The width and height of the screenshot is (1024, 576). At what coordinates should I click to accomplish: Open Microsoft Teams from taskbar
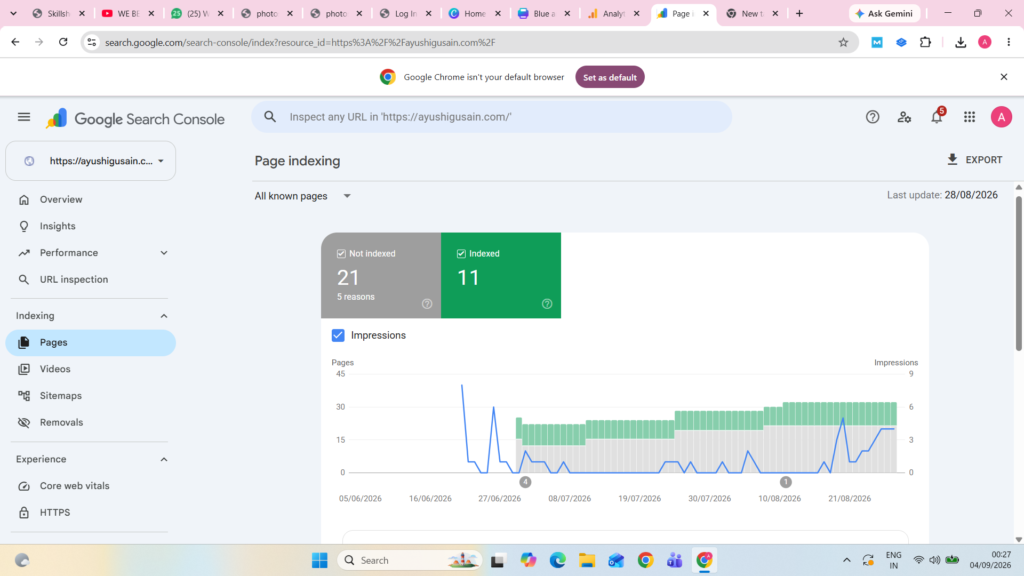click(x=675, y=560)
